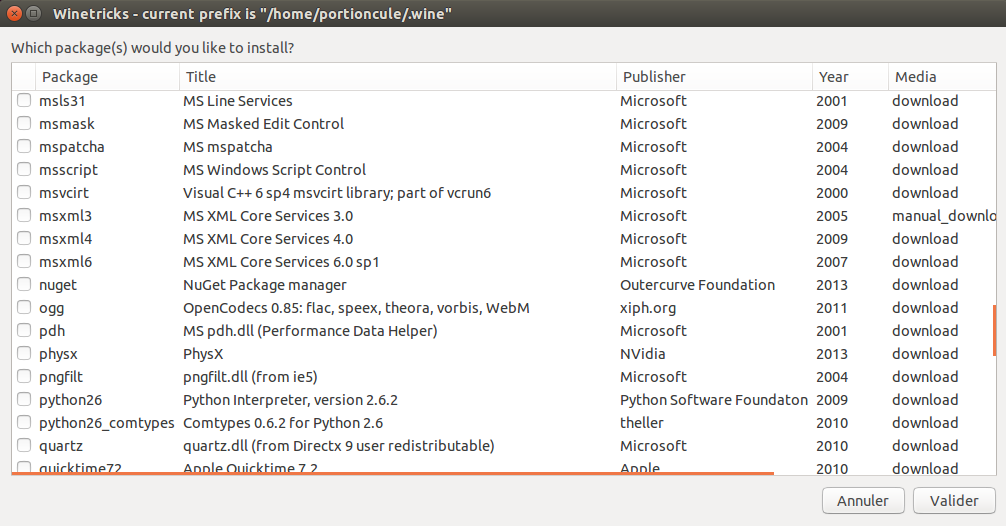Click the Annuler button
1006x526 pixels.
(x=863, y=500)
